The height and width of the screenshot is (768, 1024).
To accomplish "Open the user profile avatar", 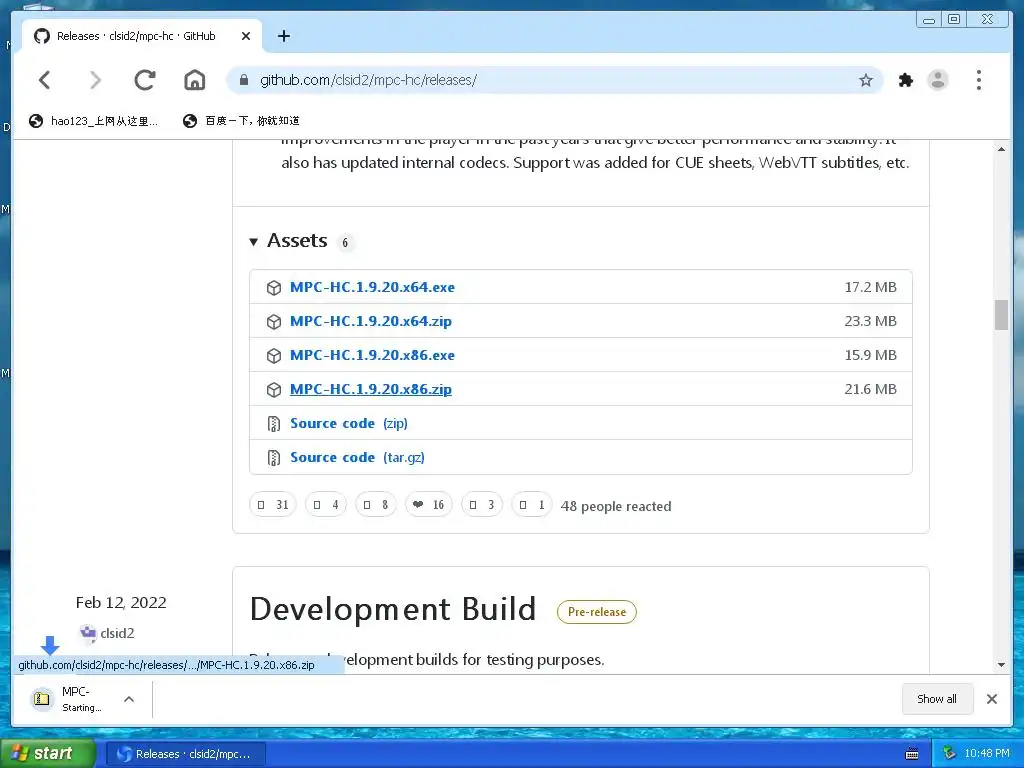I will (938, 80).
